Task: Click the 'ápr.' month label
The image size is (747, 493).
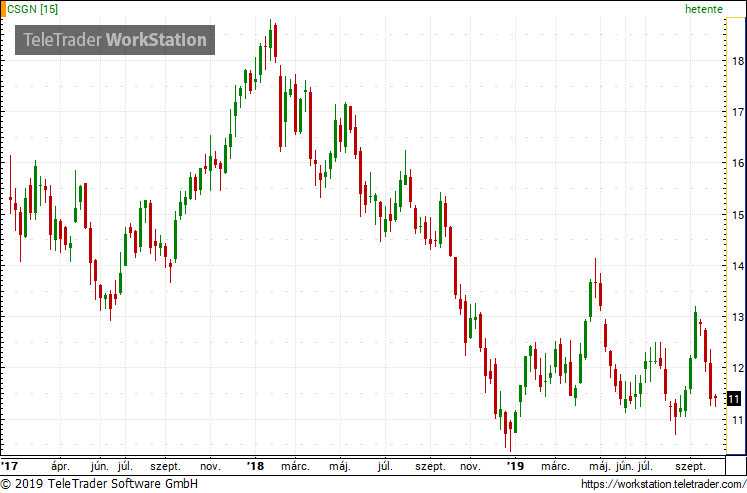Action: point(60,466)
